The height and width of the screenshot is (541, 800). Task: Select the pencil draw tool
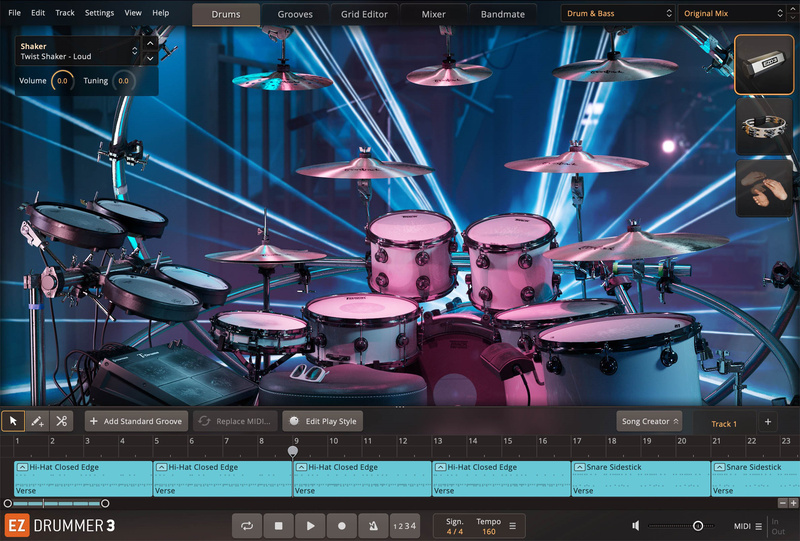37,421
